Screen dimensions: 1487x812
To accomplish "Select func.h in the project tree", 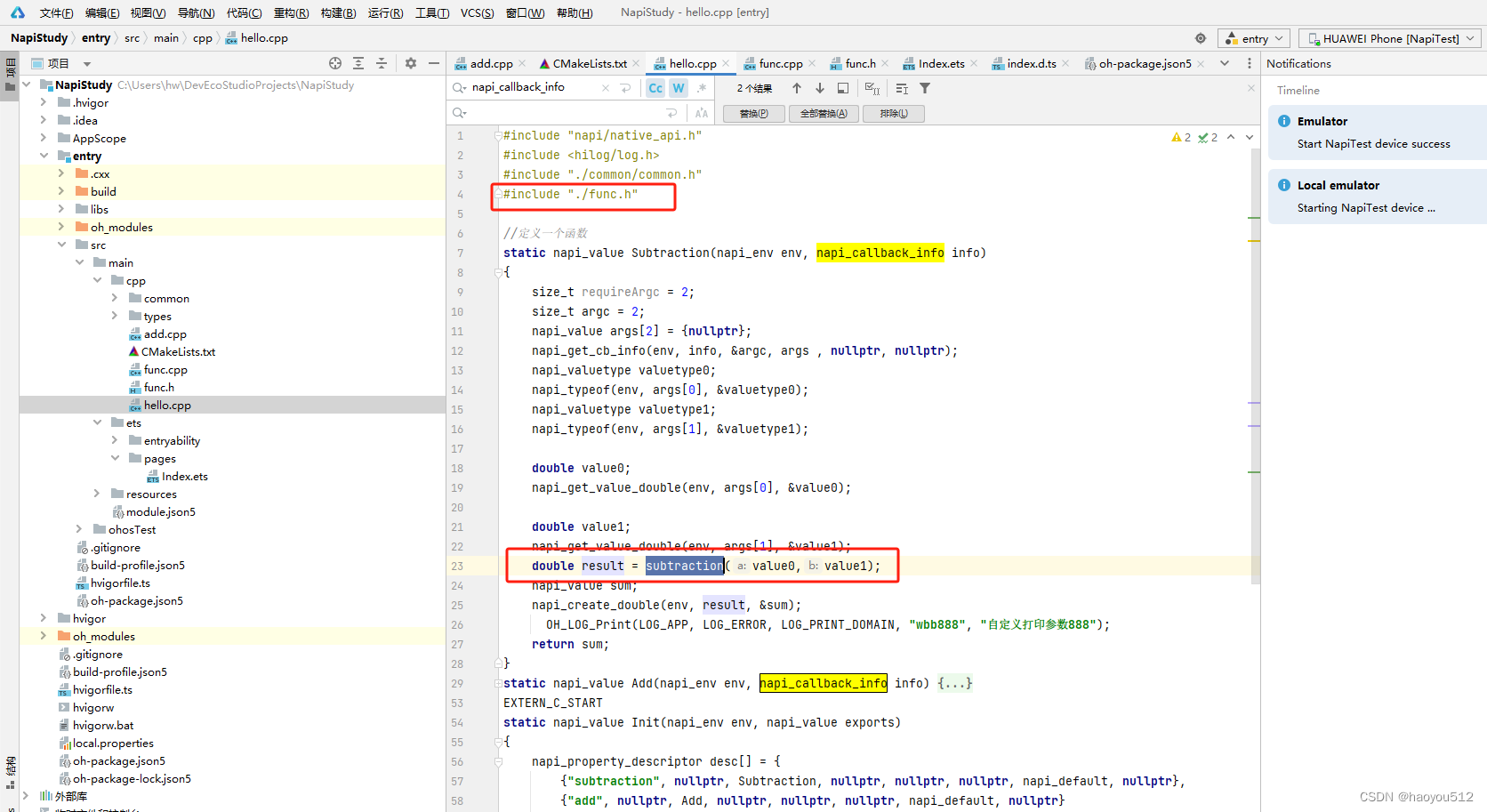I will [x=159, y=387].
